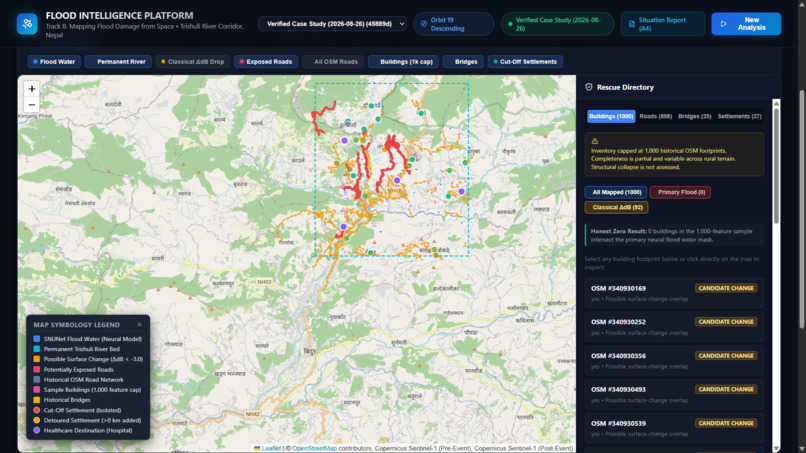Viewport: 806px width, 453px height.
Task: Click the green Verified Case Study status pill
Action: point(557,24)
